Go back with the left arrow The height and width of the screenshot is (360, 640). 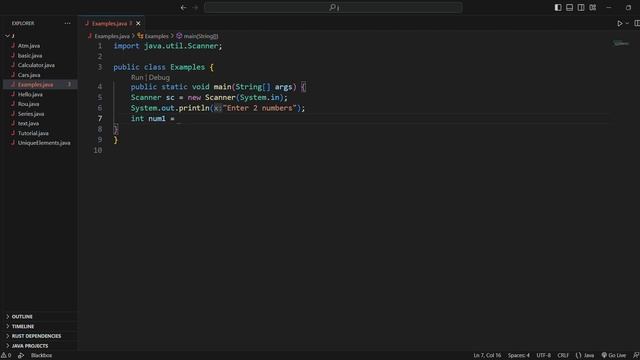tap(184, 7)
